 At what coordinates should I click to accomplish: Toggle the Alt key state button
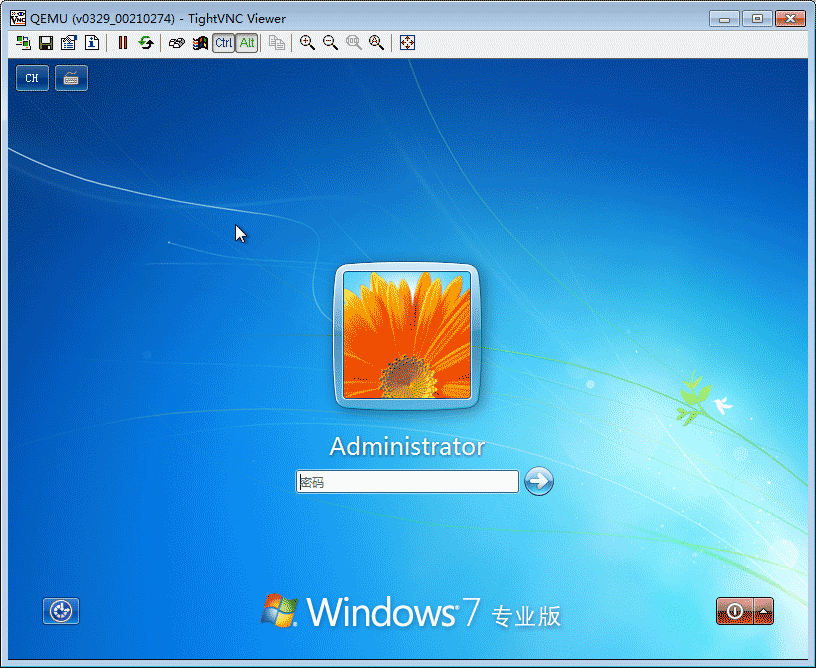(x=247, y=43)
